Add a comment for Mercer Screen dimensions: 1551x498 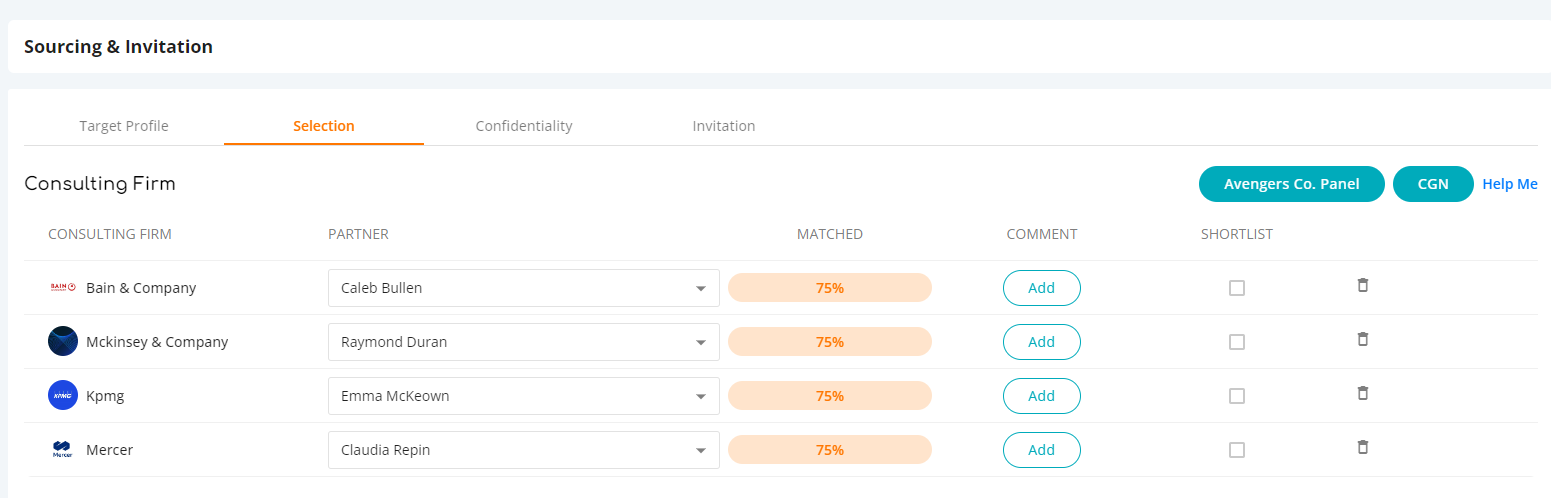point(1042,450)
